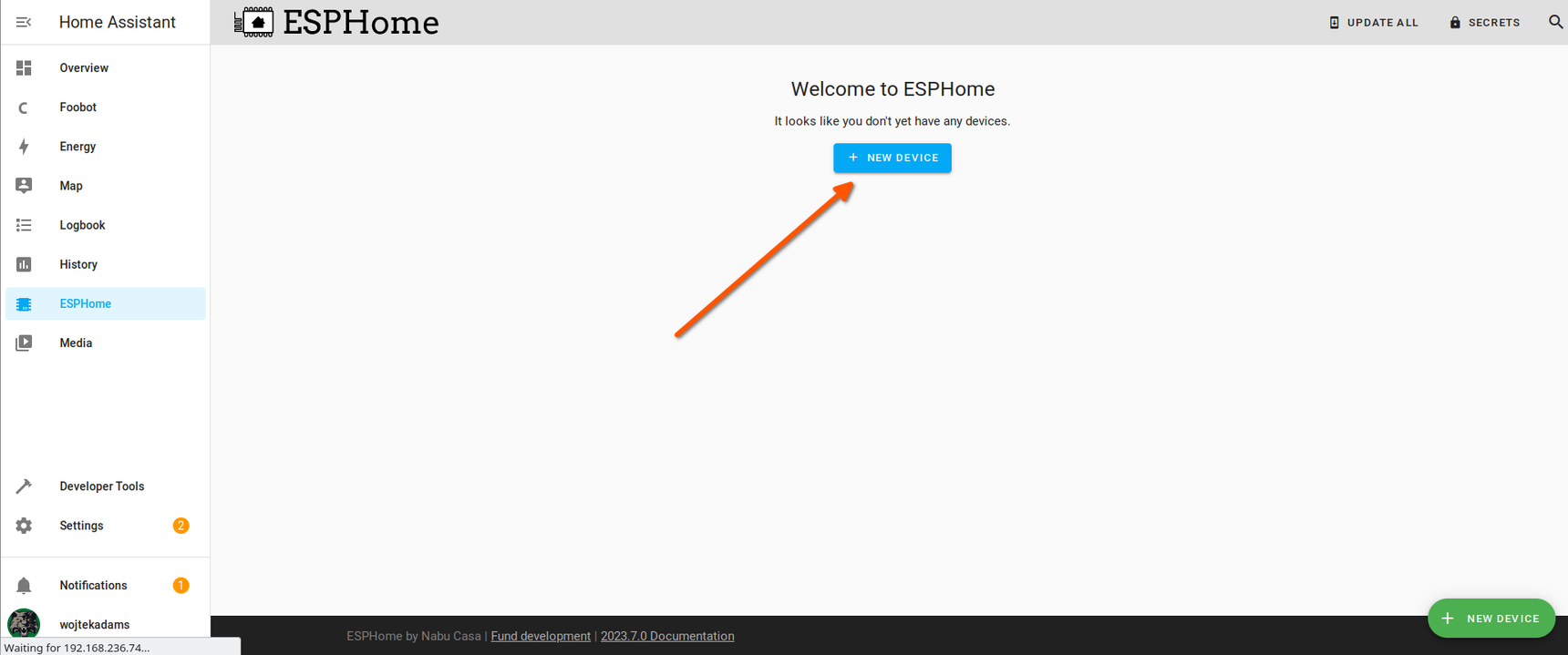Open Developer Tools label
This screenshot has width=1568, height=655.
click(x=102, y=486)
